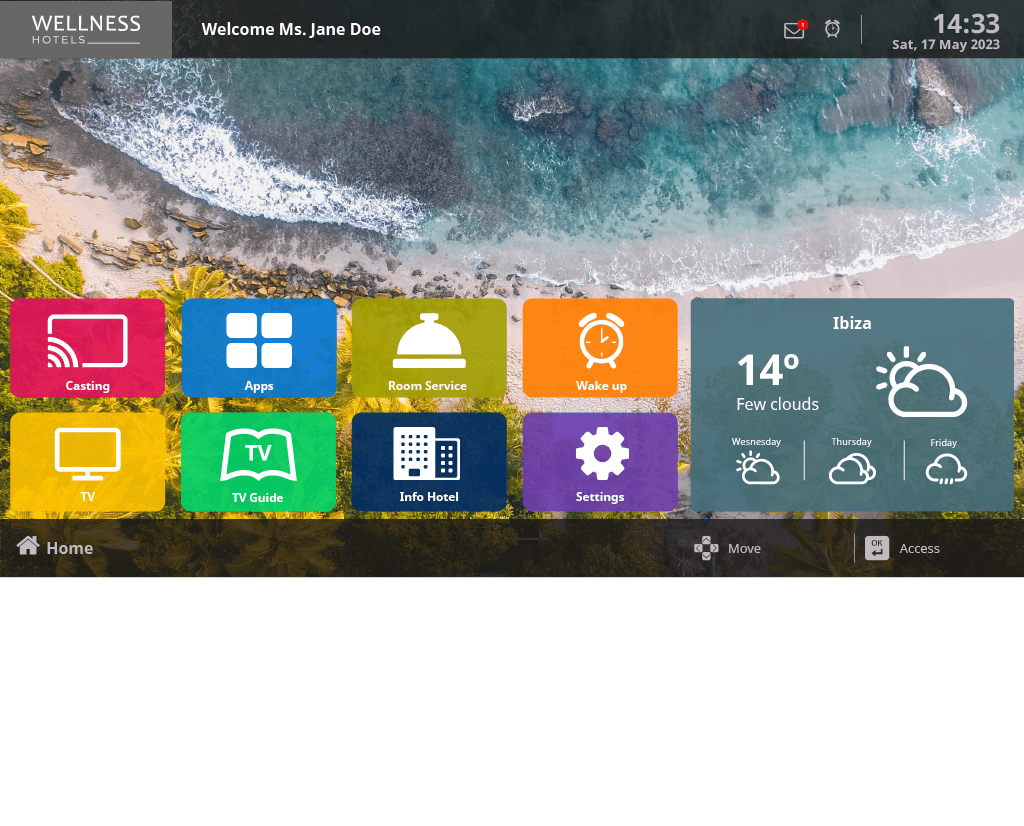Select the Info Hotel tile
Image resolution: width=1024 pixels, height=826 pixels.
[429, 462]
